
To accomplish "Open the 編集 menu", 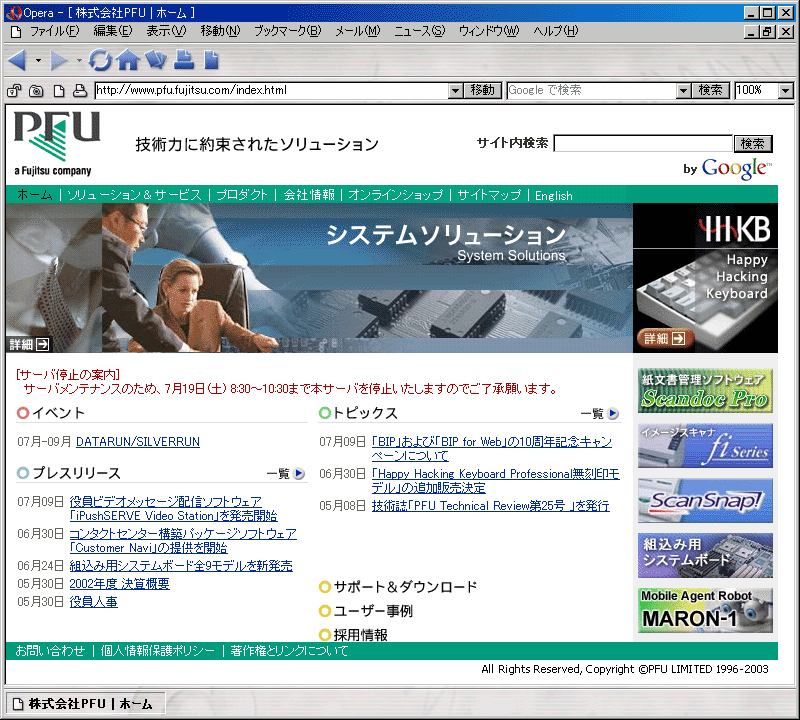I will [x=113, y=31].
